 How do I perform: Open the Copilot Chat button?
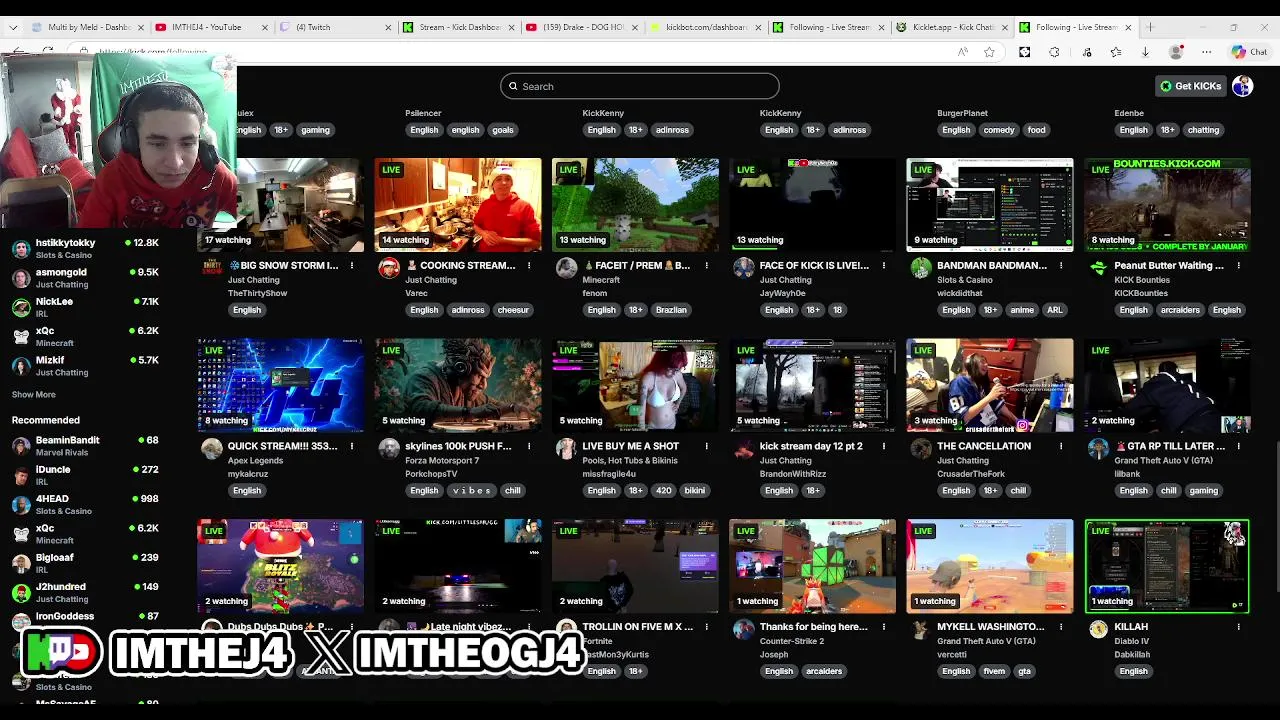1251,52
